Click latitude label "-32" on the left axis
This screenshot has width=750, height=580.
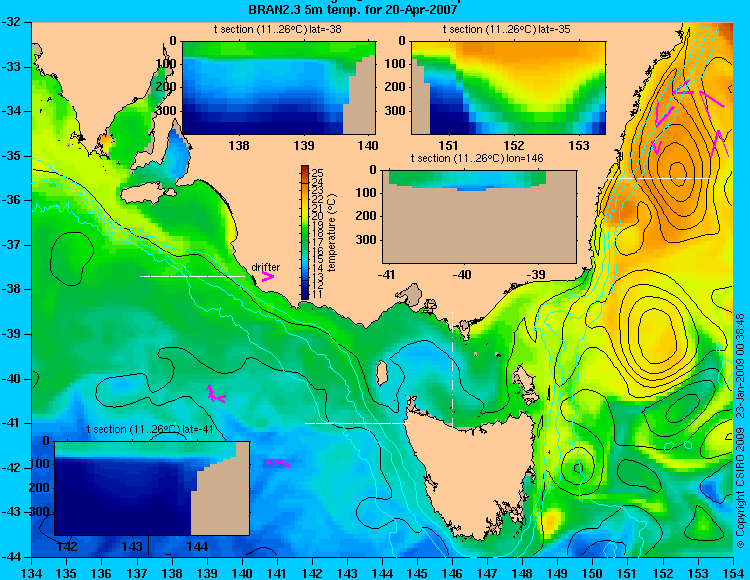[x=11, y=22]
